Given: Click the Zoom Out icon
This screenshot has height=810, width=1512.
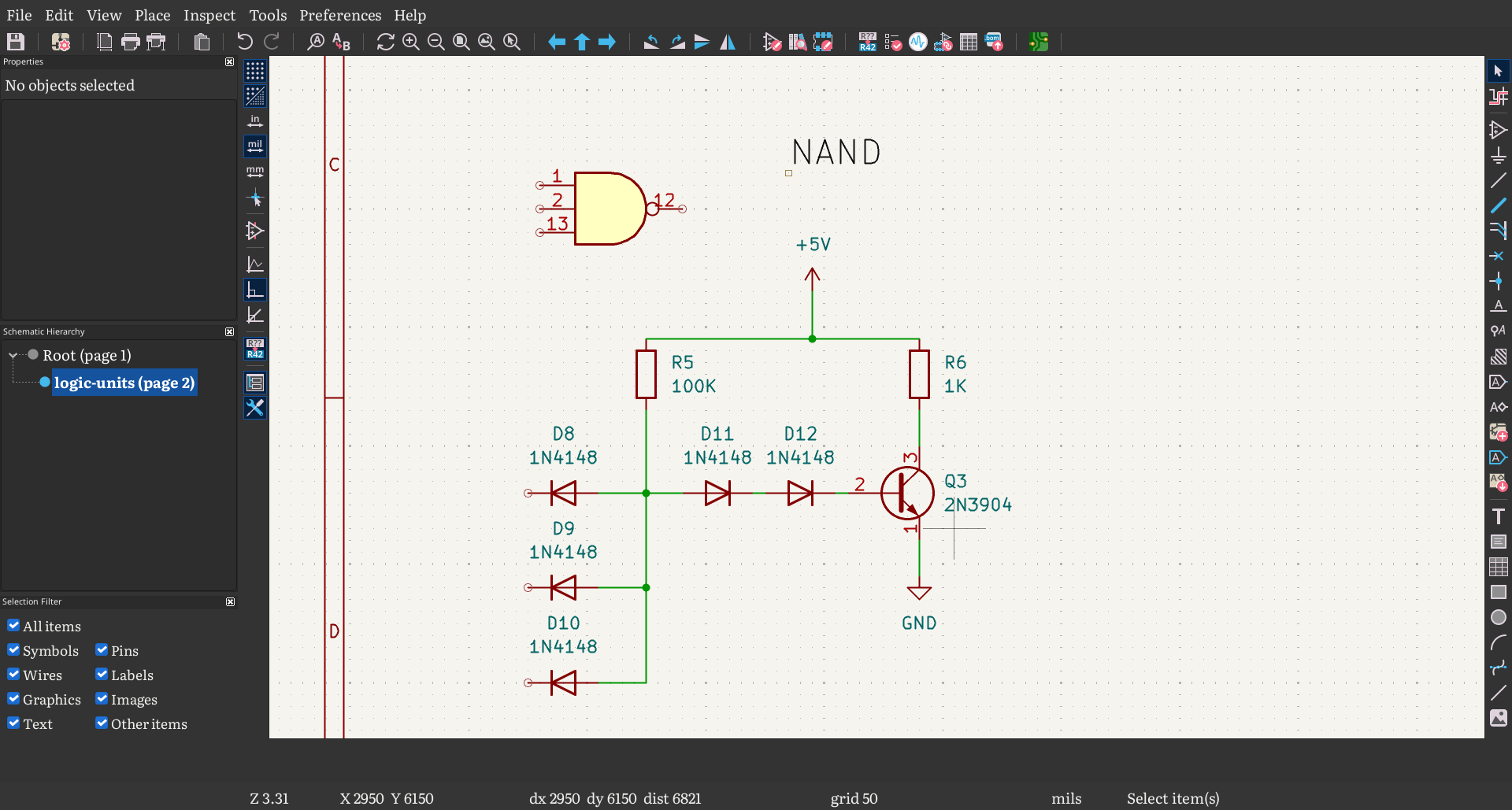Looking at the screenshot, I should 436,42.
